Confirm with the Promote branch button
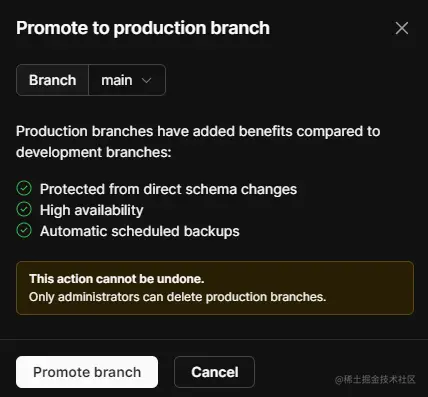428x397 pixels. click(87, 372)
